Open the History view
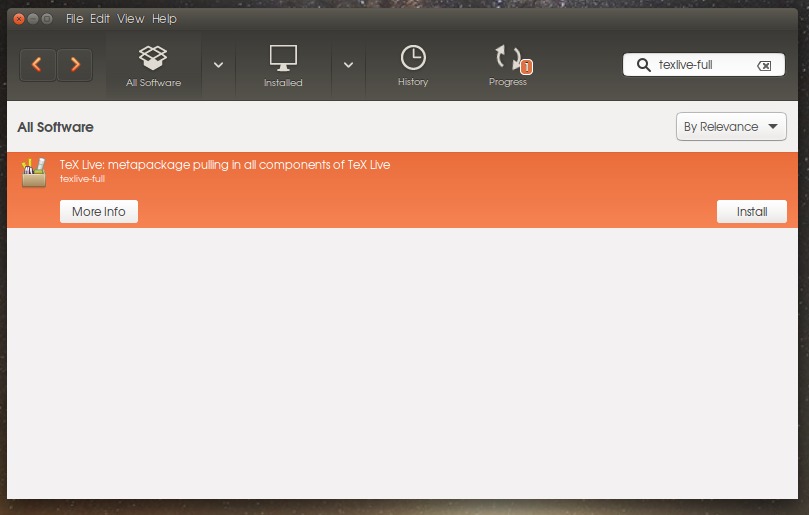 click(412, 65)
